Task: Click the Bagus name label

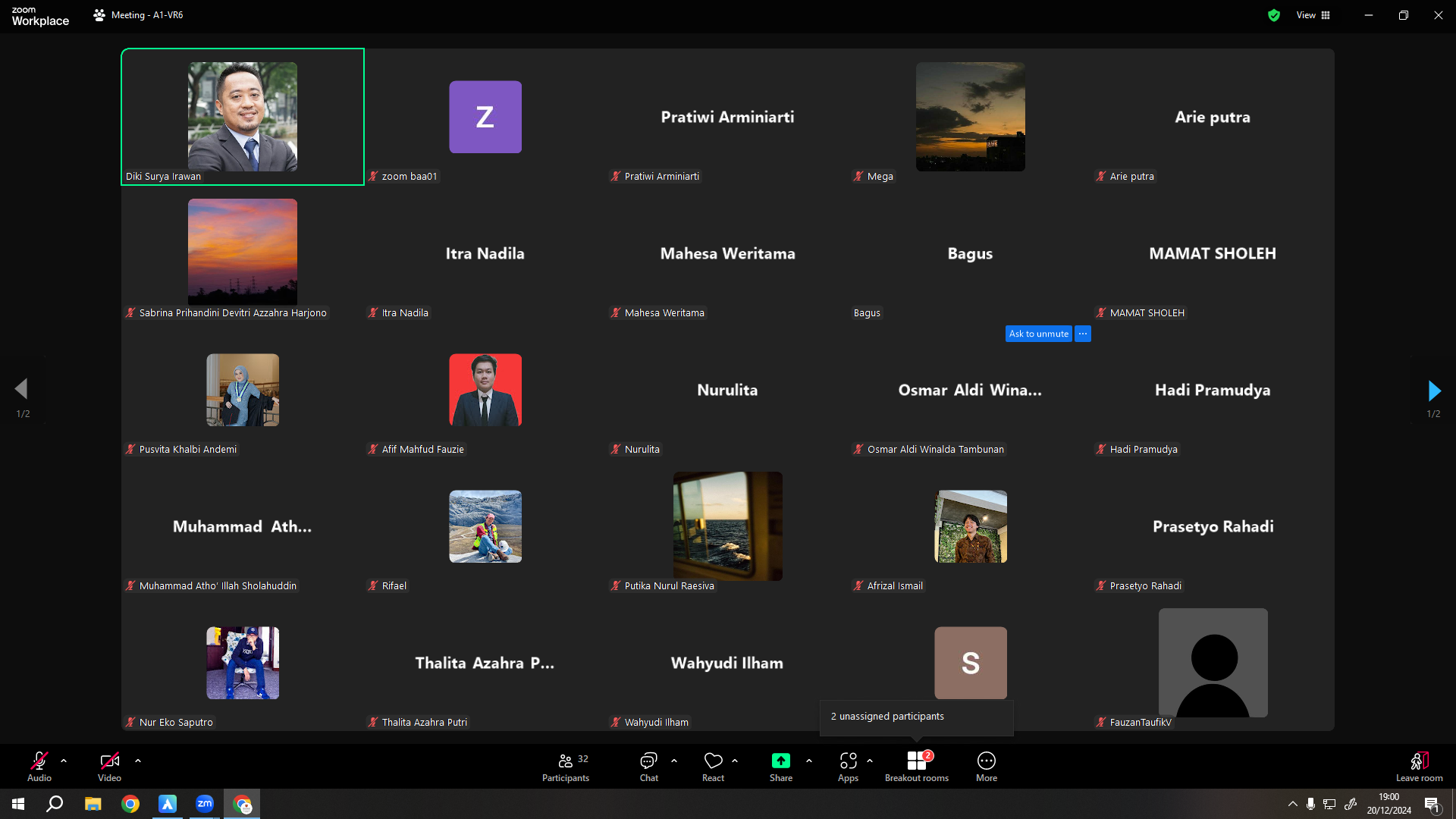Action: 867,312
